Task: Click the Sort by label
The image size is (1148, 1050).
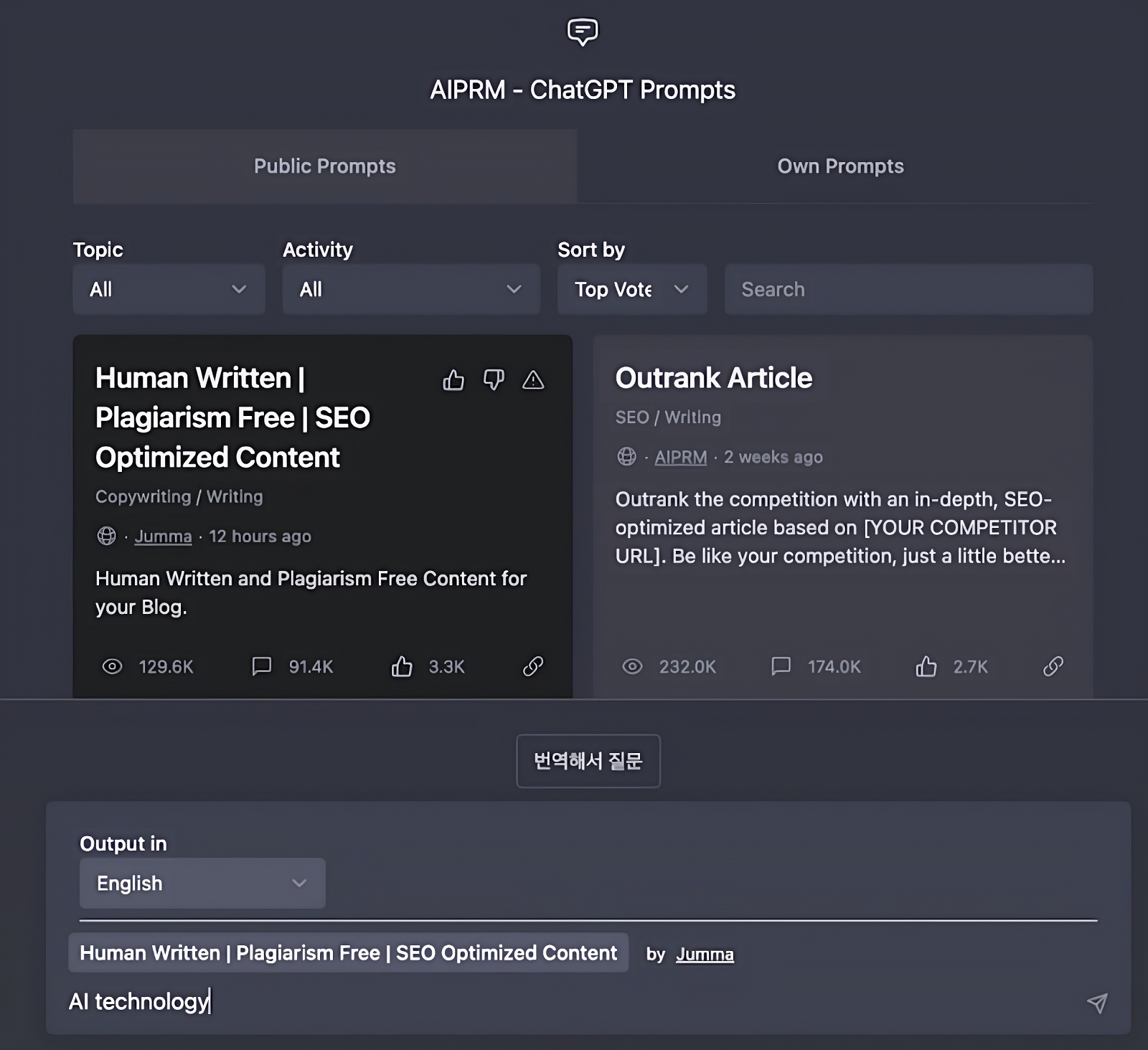Action: pyautogui.click(x=591, y=250)
